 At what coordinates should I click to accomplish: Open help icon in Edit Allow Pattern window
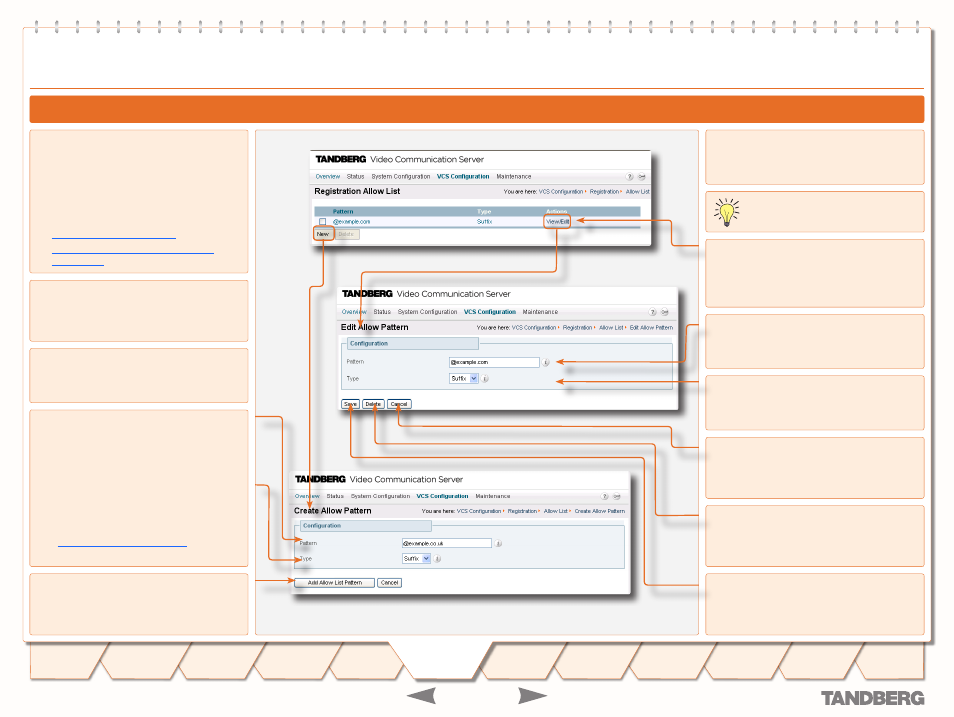click(652, 312)
